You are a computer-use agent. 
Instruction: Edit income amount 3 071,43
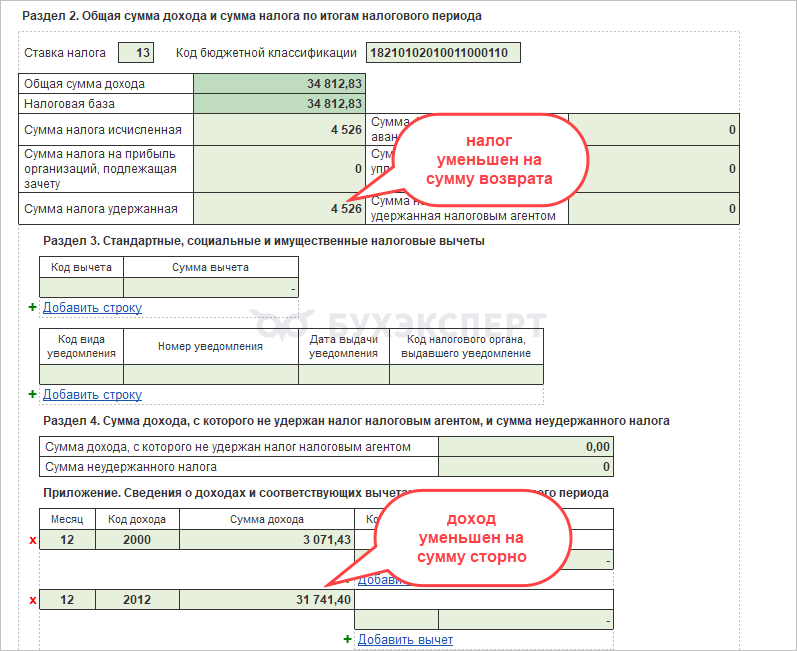[267, 540]
